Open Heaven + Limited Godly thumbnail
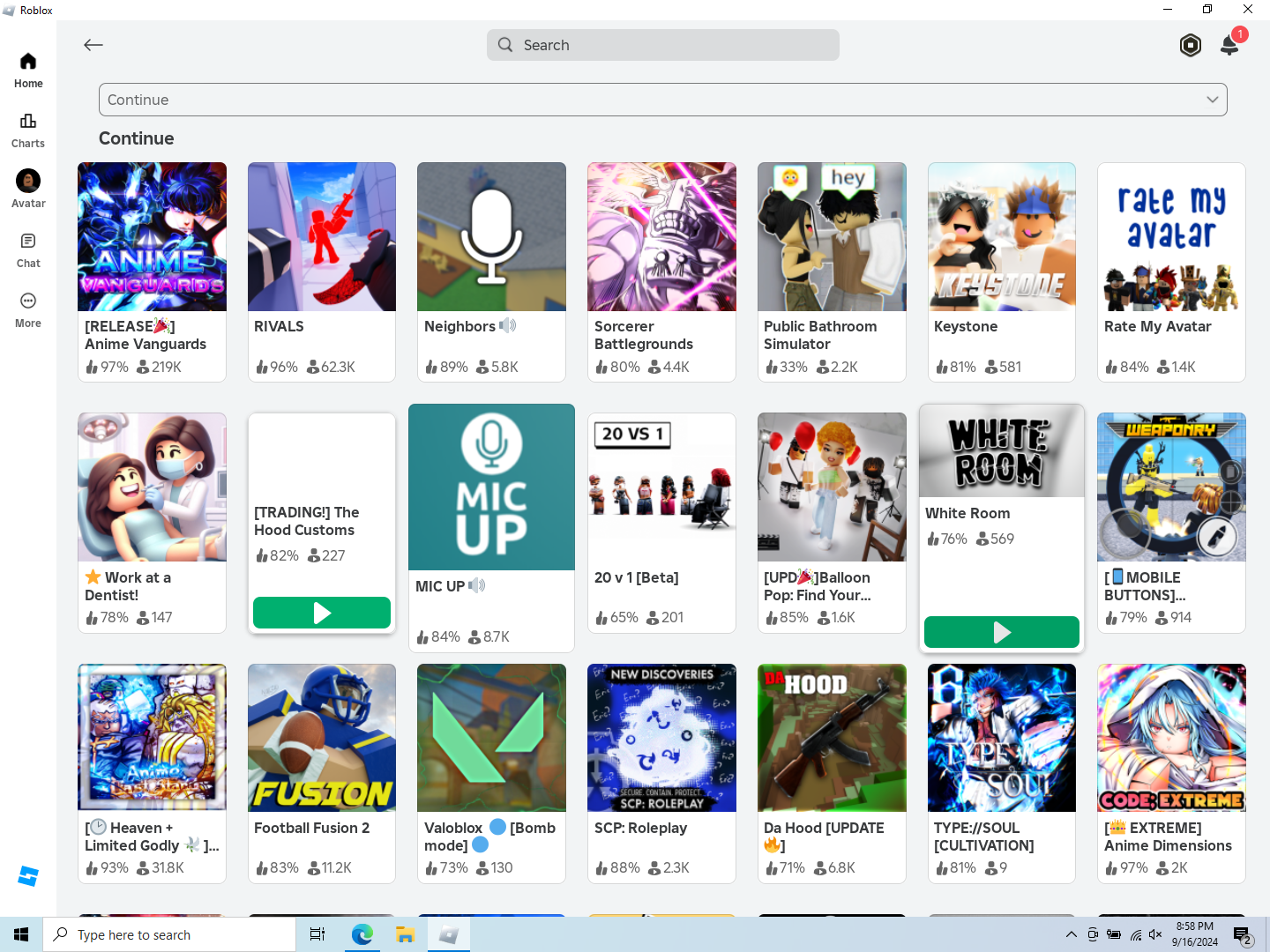Viewport: 1270px width, 952px height. [x=152, y=738]
